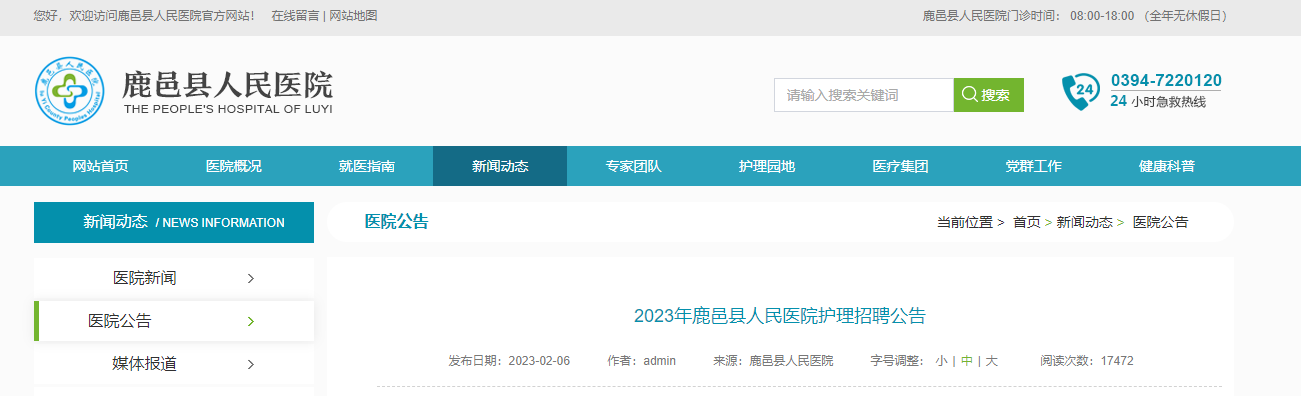Click clinic hours text 08:00-18:00

(x=1102, y=16)
